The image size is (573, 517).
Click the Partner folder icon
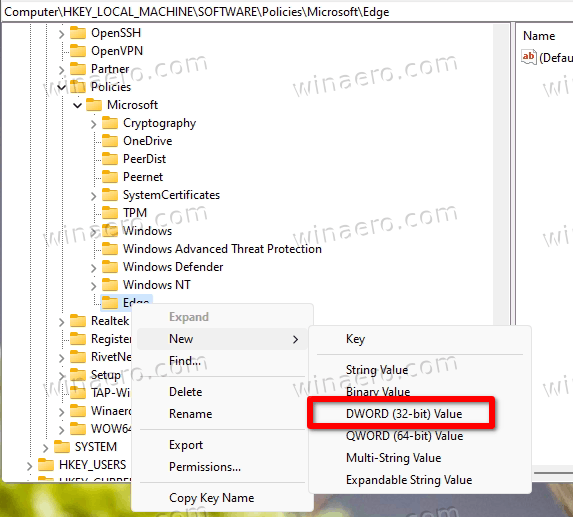[x=78, y=68]
